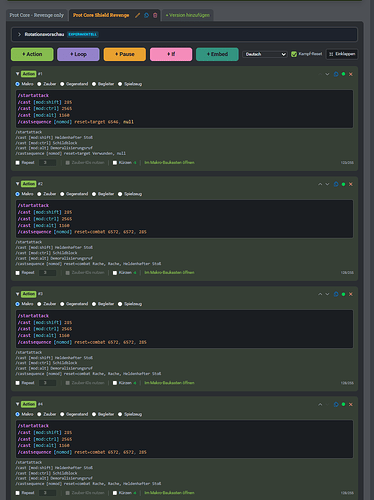Viewport: 374px width, 500px height.
Task: Toggle the green enabled dot of Action #4
Action: [x=343, y=404]
